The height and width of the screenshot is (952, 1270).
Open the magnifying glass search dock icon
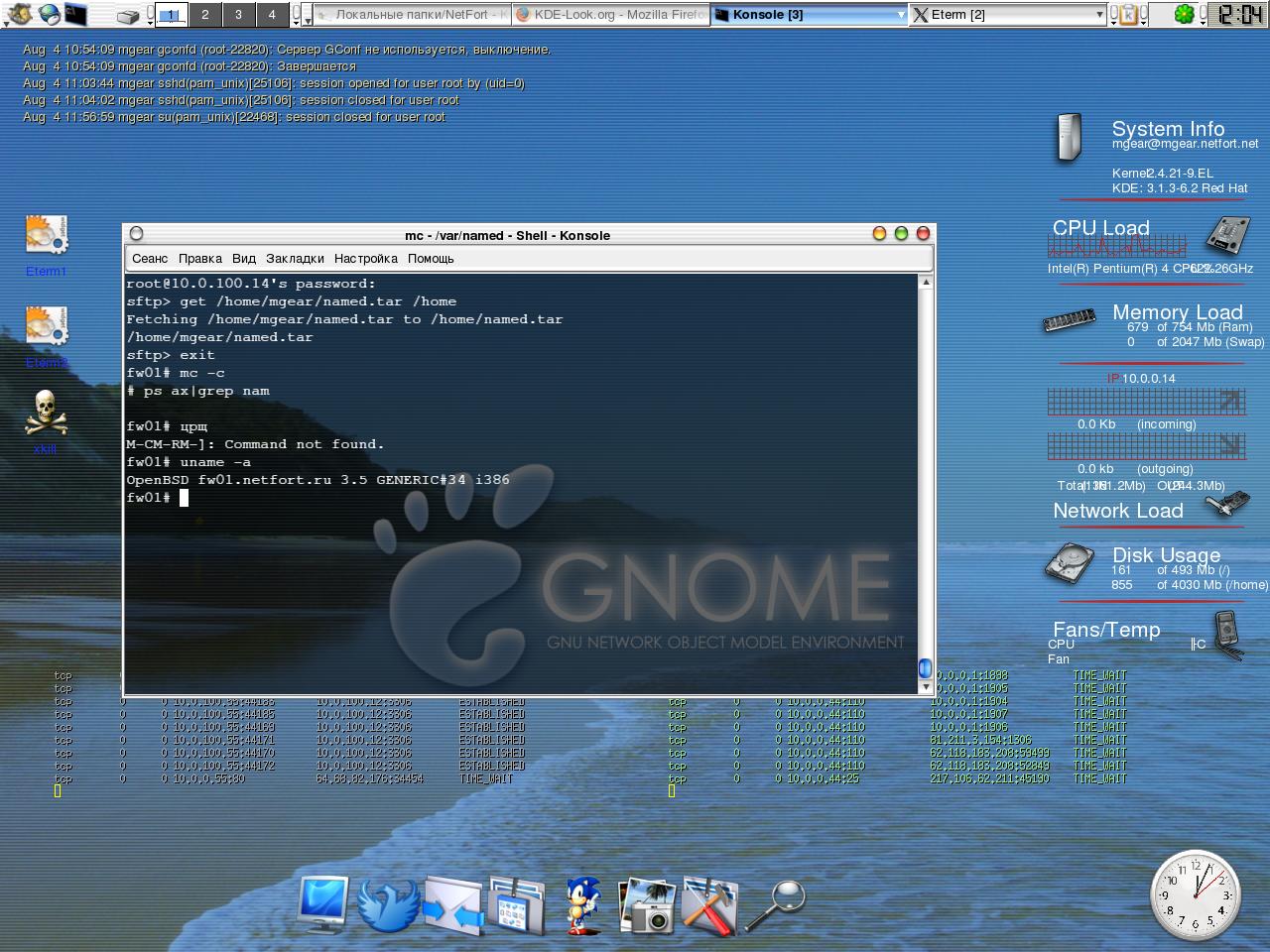(775, 904)
